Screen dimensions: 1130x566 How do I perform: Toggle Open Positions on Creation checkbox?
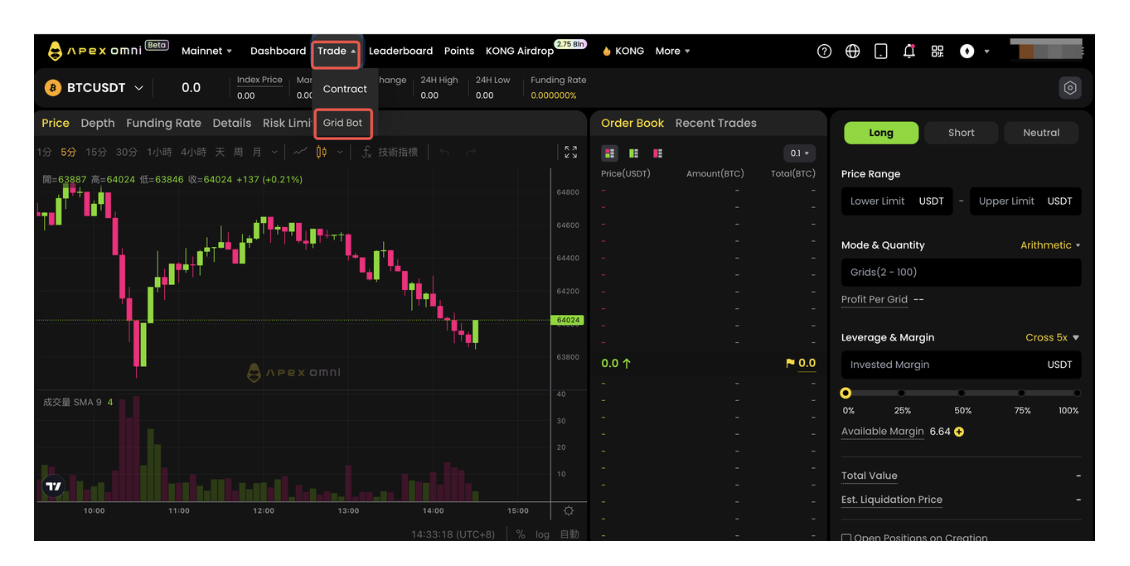[x=846, y=538]
